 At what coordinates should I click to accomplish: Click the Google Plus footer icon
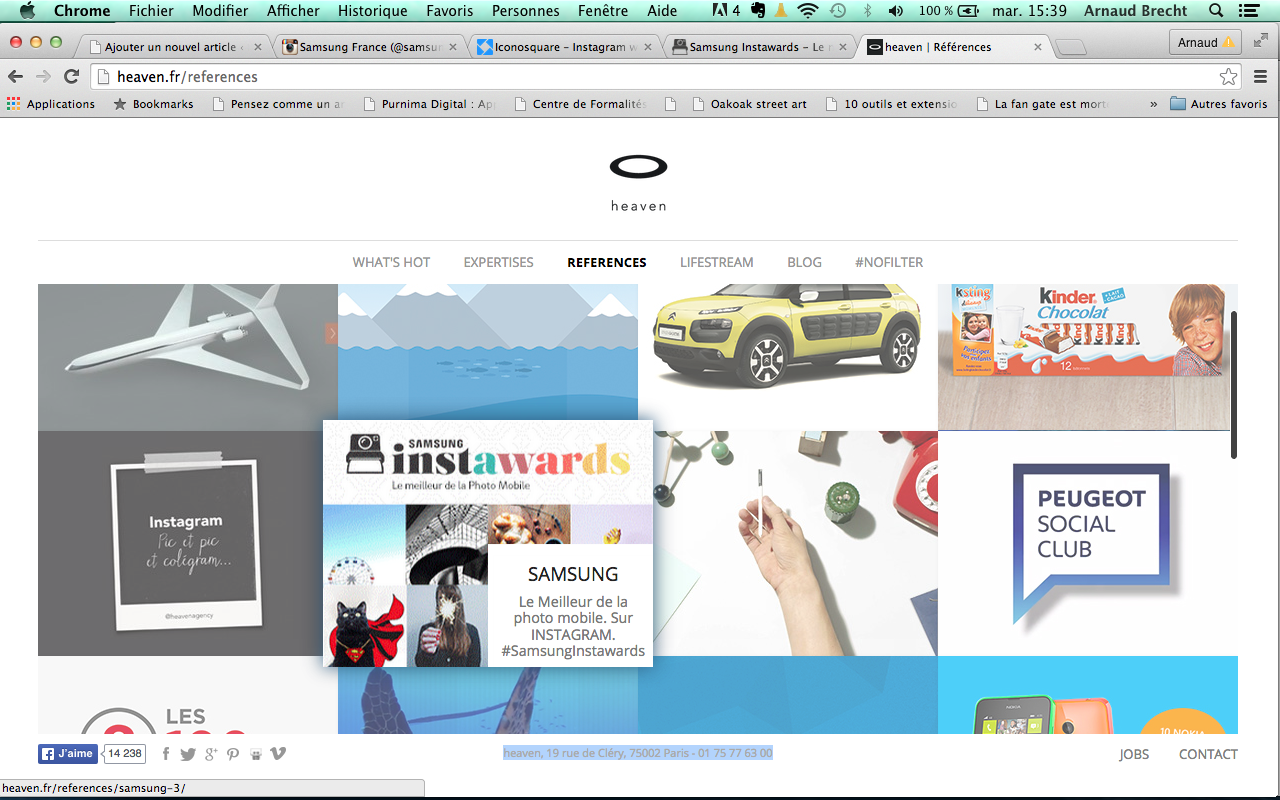tap(210, 754)
